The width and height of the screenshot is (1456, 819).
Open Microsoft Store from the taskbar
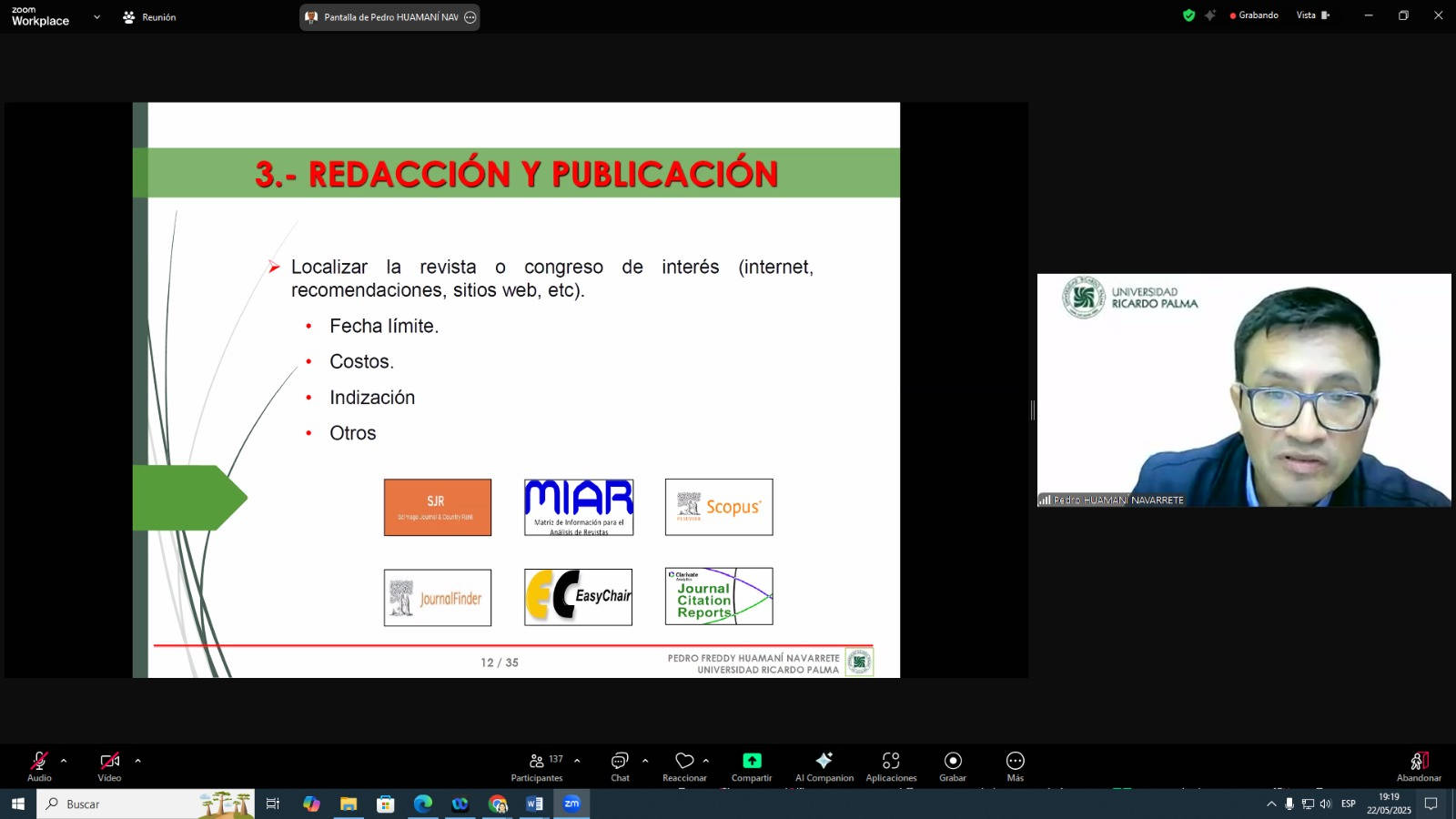coord(386,804)
